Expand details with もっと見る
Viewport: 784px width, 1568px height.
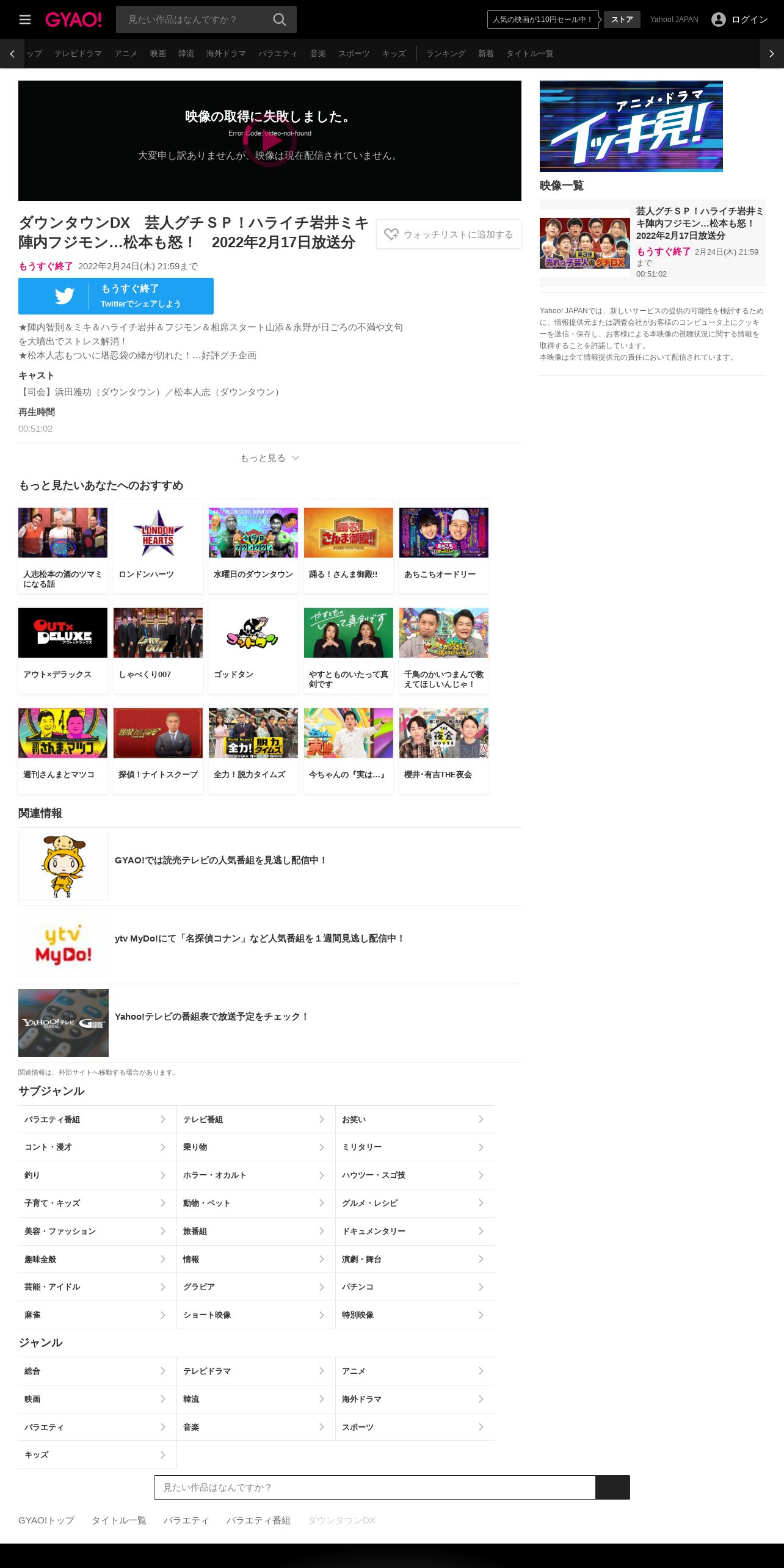pyautogui.click(x=269, y=458)
